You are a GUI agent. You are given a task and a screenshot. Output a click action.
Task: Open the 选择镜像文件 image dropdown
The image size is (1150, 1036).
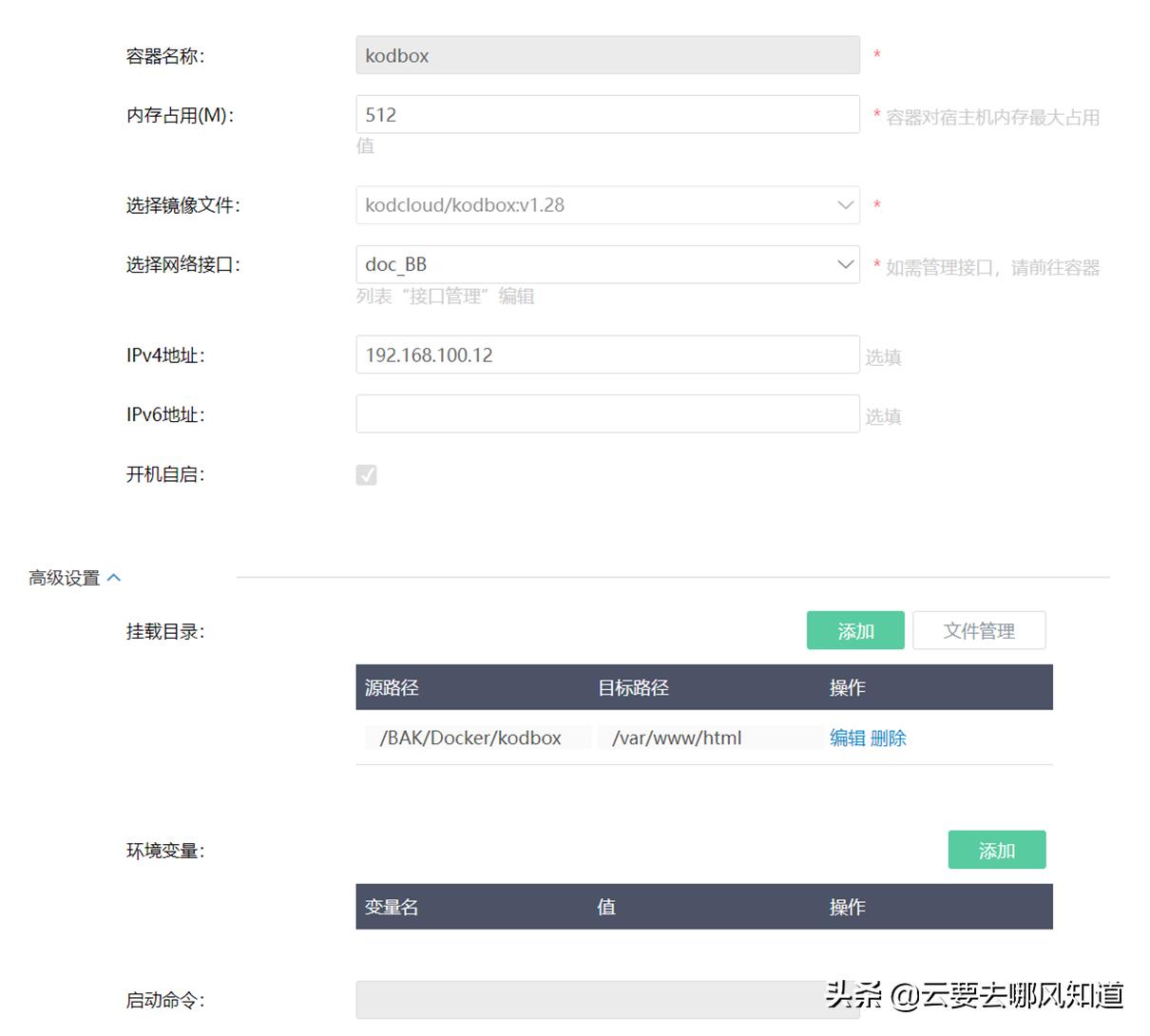pyautogui.click(x=608, y=204)
